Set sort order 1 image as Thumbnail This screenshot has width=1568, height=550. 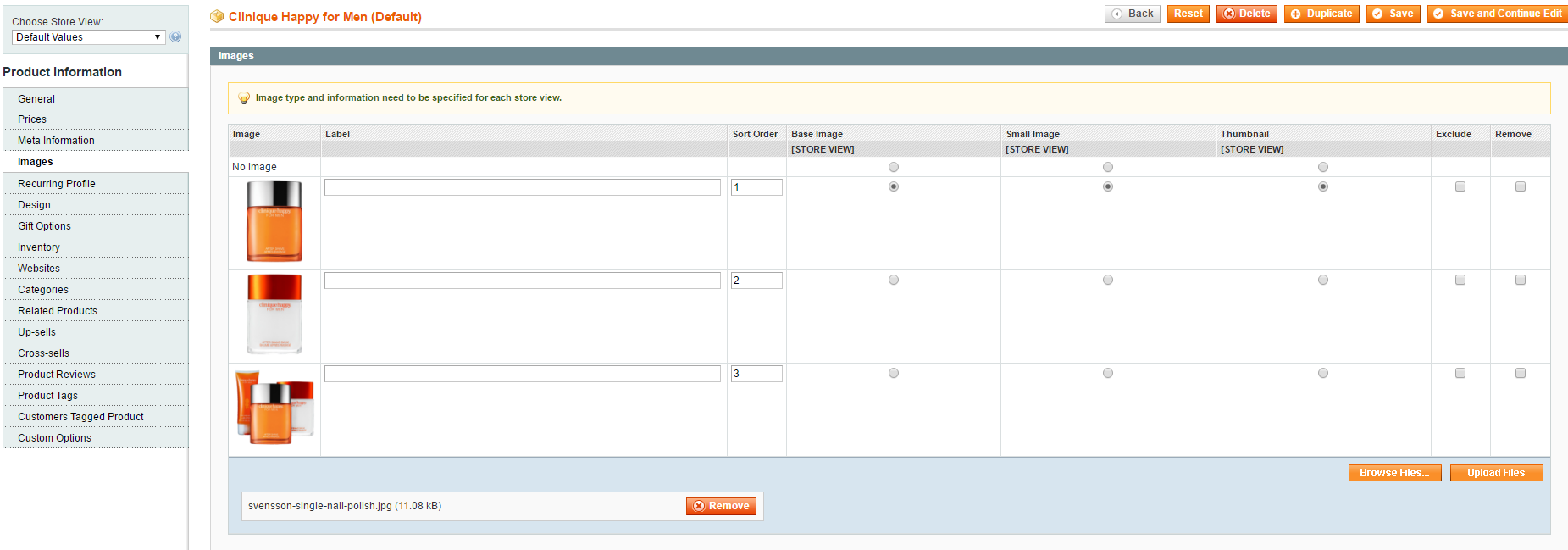click(x=1323, y=186)
